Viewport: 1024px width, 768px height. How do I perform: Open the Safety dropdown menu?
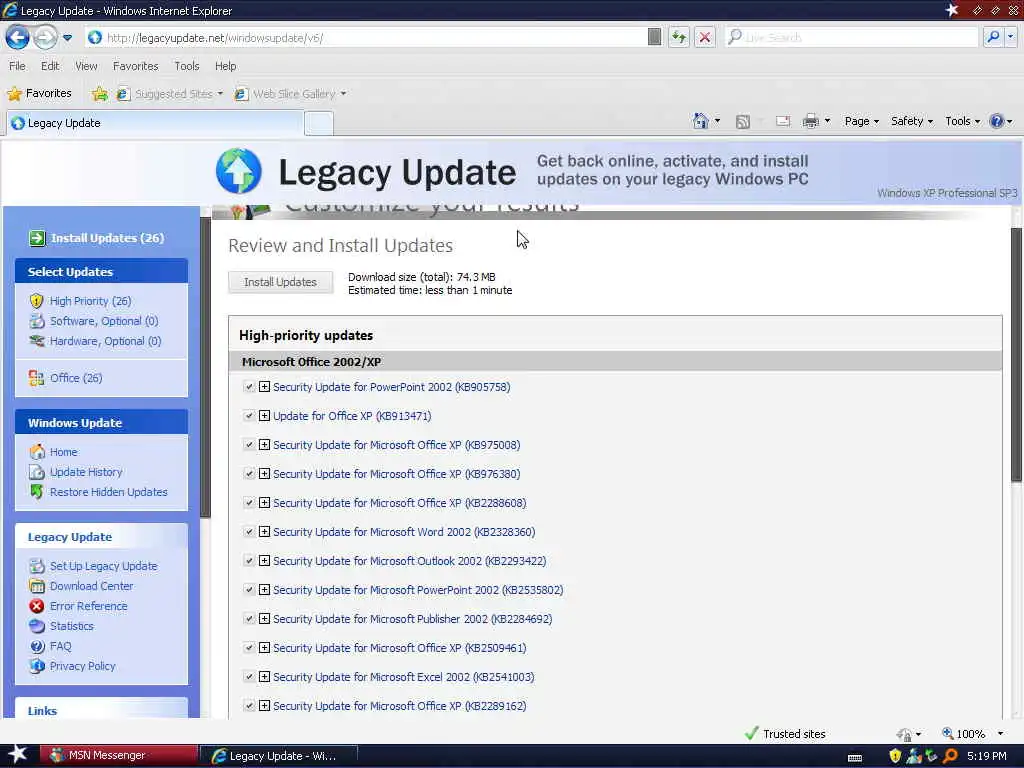click(912, 121)
